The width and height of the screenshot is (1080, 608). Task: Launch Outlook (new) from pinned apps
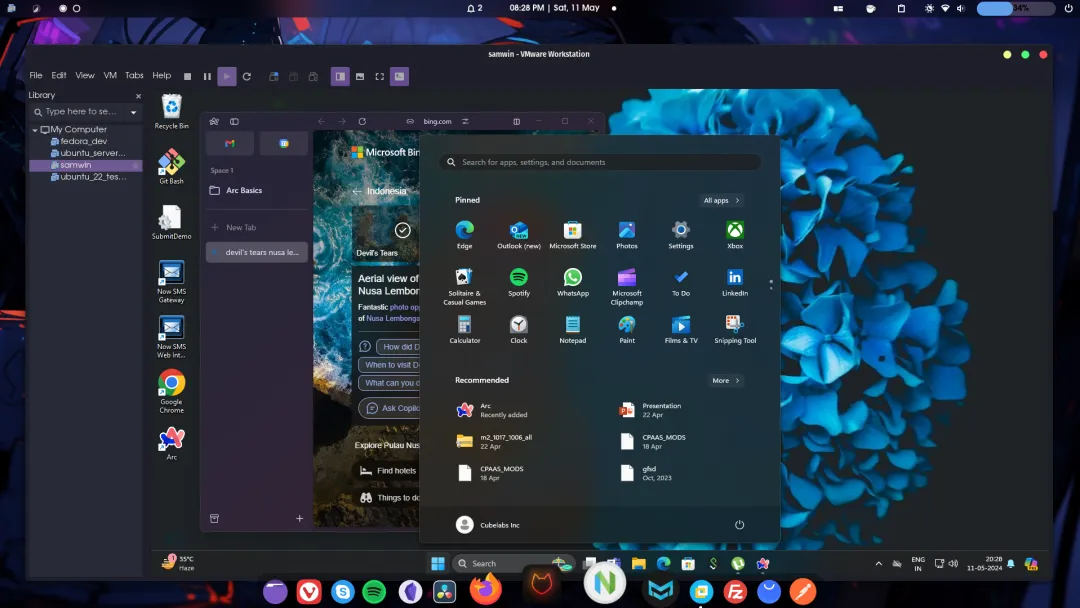519,235
